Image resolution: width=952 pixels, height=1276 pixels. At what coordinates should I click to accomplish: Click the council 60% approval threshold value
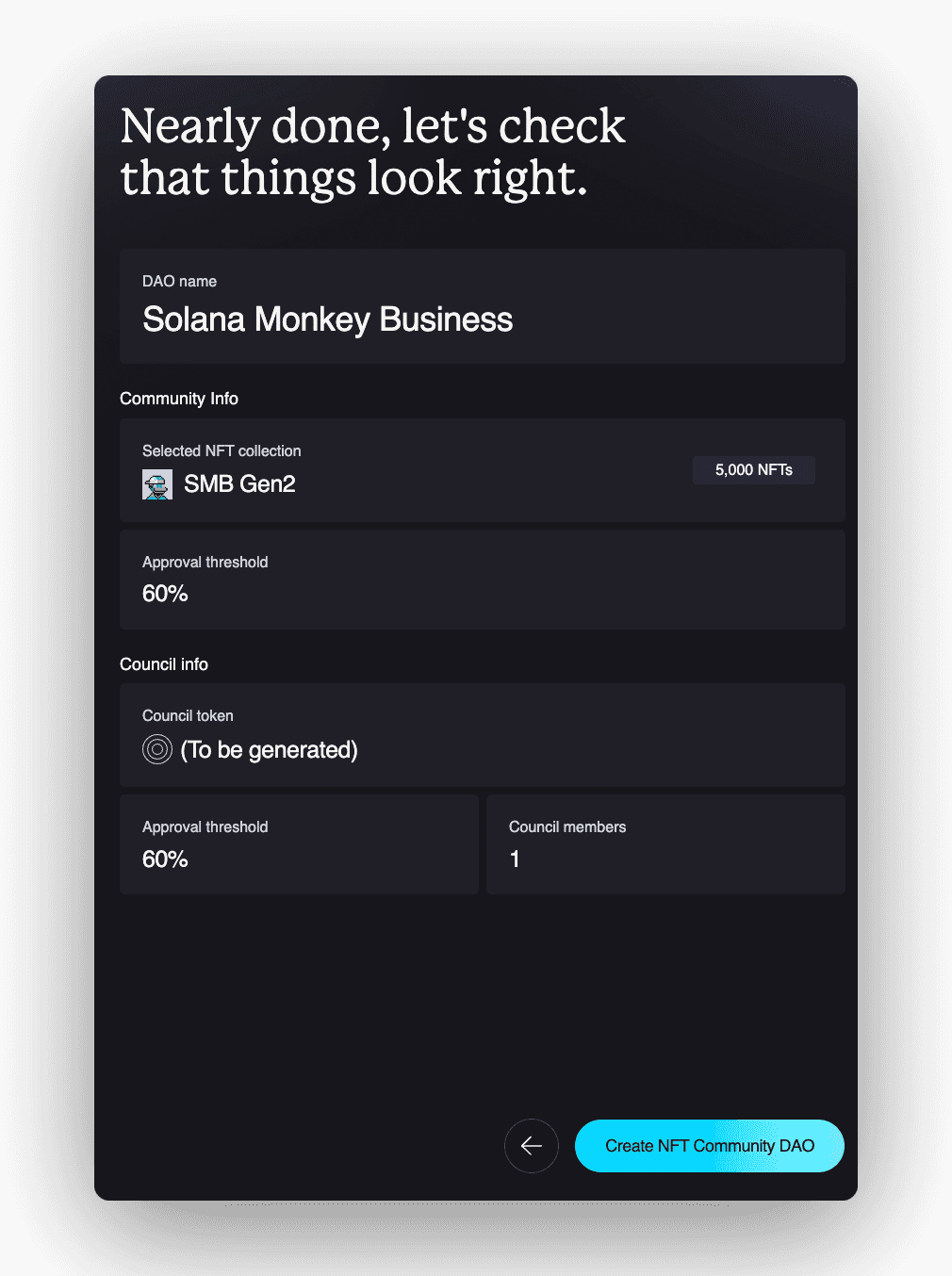click(165, 859)
